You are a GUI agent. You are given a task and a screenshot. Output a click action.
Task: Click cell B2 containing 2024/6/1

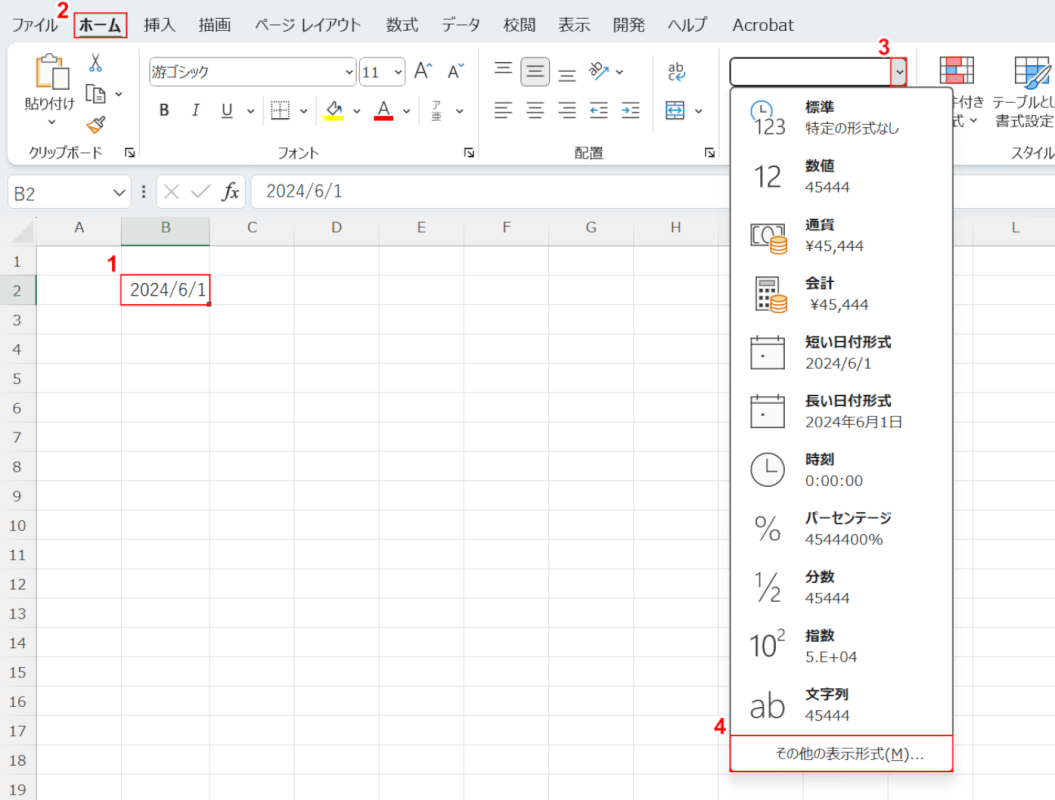click(166, 290)
